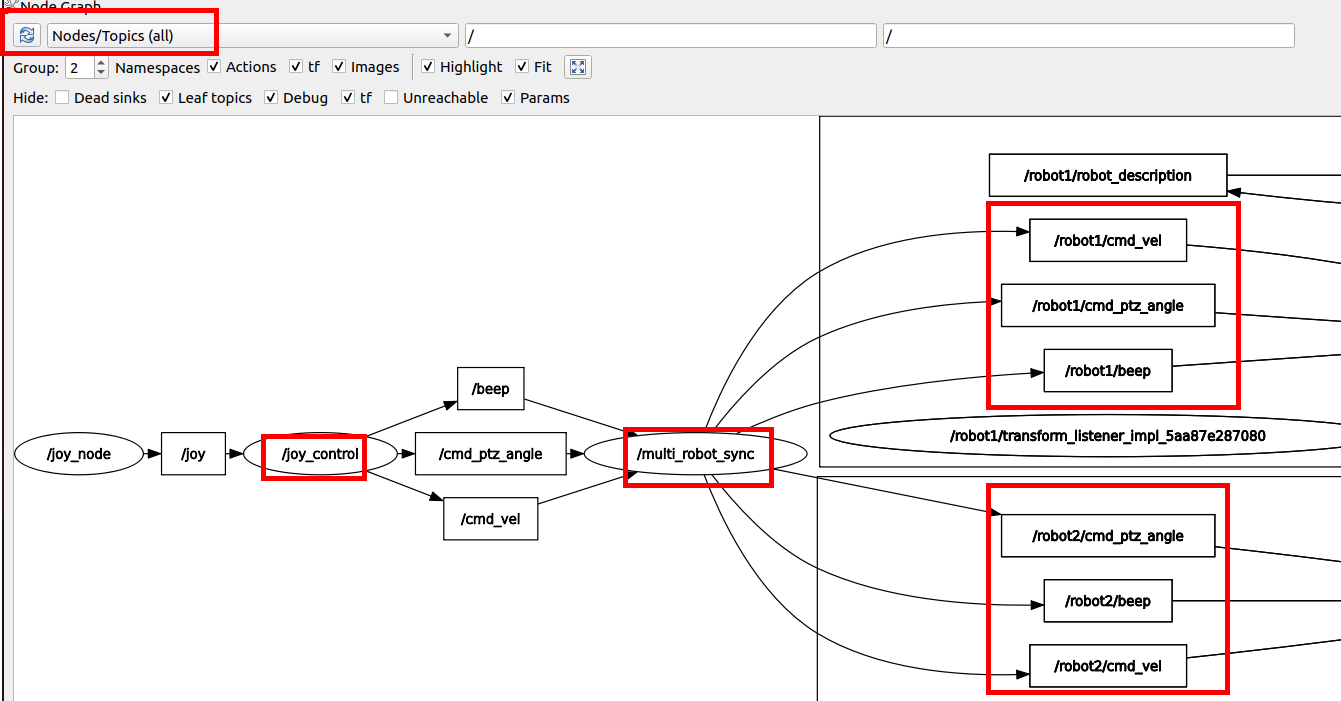Click the /beep topic box
This screenshot has width=1341, height=701.
coord(490,389)
